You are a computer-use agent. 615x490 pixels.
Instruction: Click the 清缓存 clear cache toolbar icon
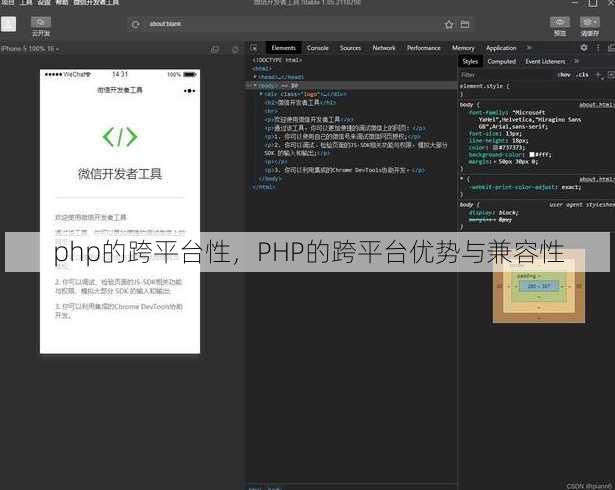[590, 22]
